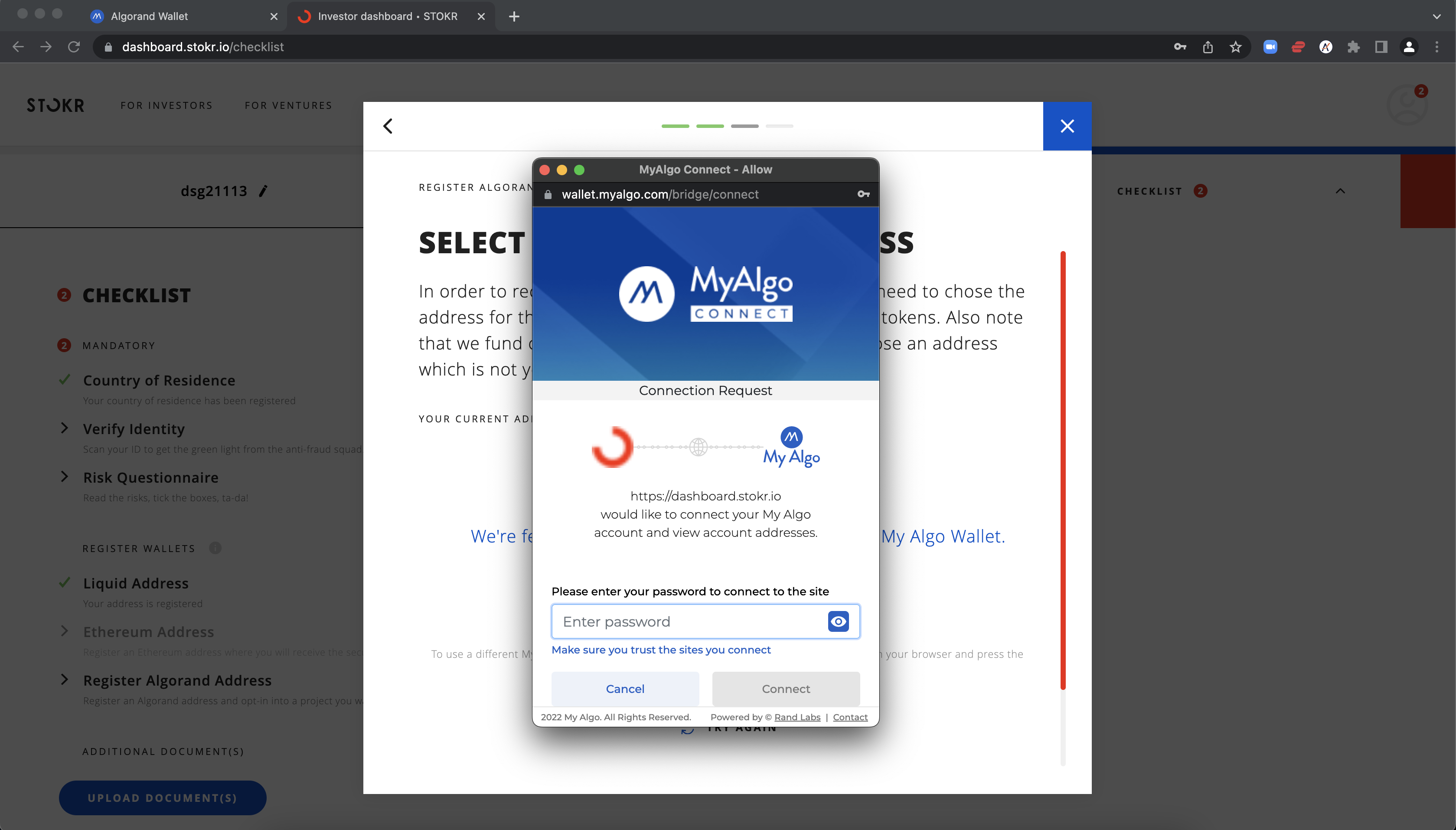Click UPLOAD DOCUMENT(S) button
Image resolution: width=1456 pixels, height=830 pixels.
click(163, 797)
